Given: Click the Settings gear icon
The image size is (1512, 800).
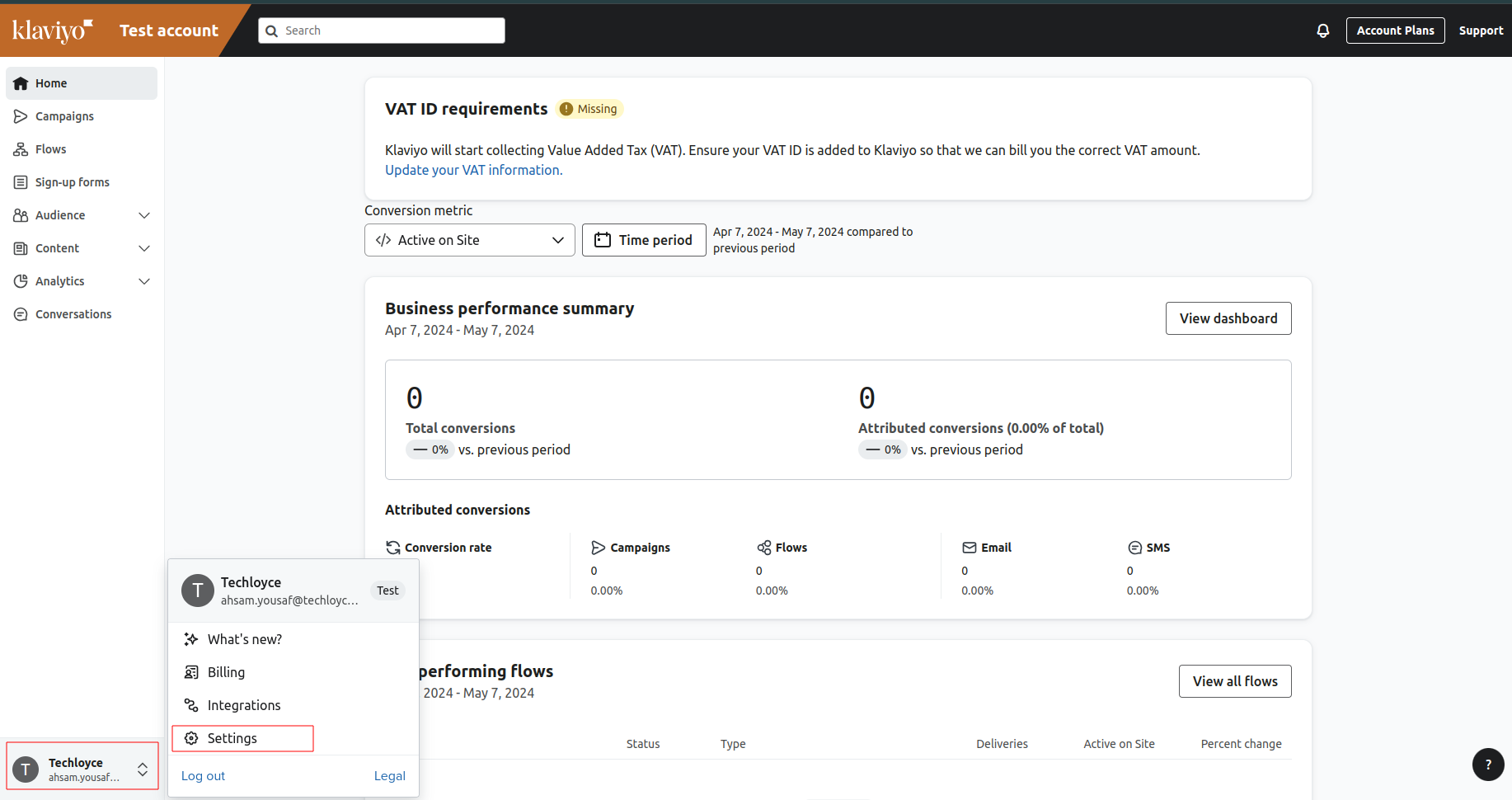Looking at the screenshot, I should point(191,738).
